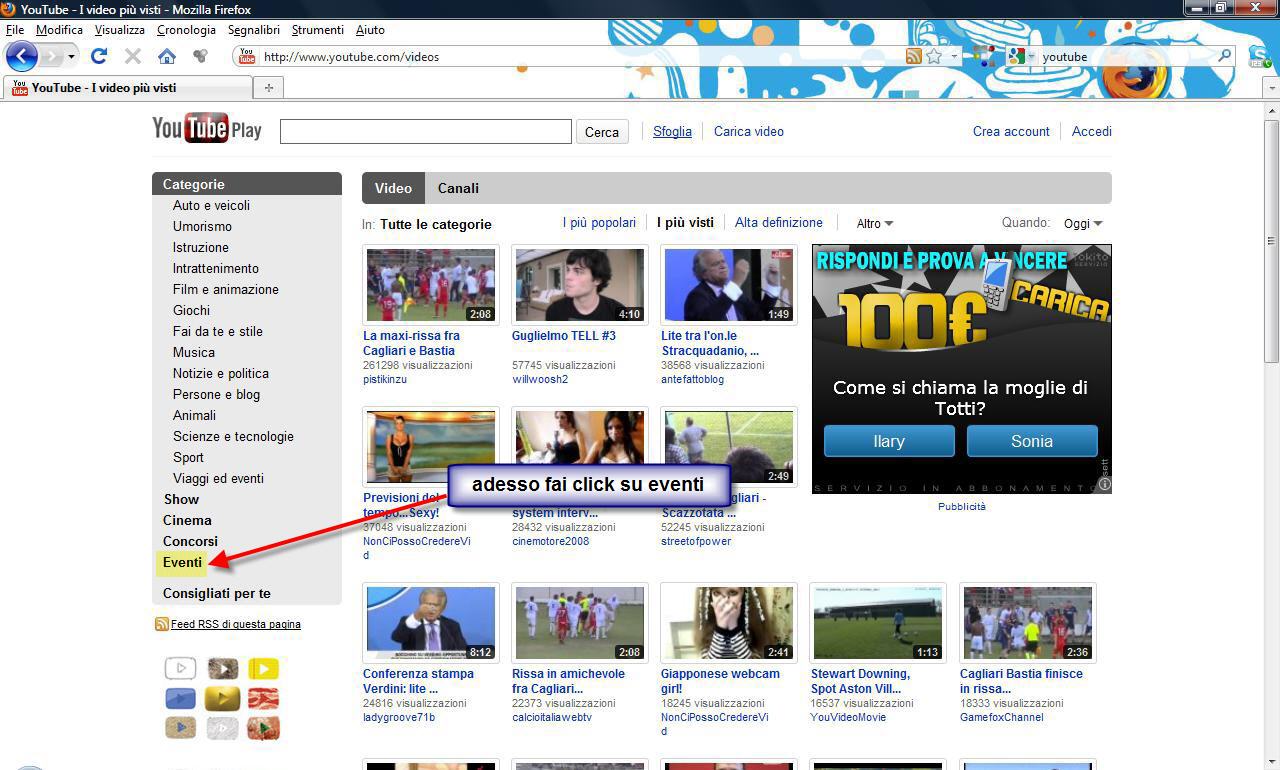
Task: Open the Feed RSS di questa pagina link
Action: (x=236, y=624)
